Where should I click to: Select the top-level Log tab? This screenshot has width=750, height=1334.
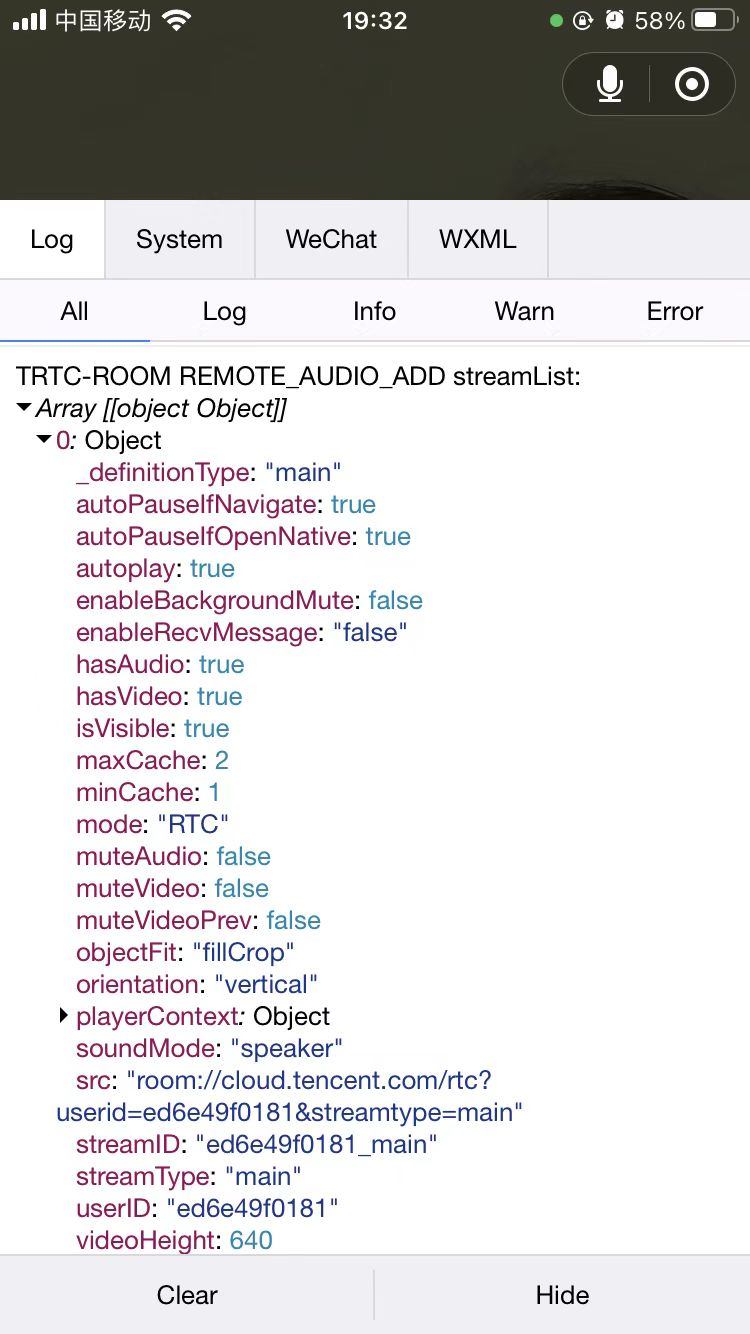[x=52, y=239]
